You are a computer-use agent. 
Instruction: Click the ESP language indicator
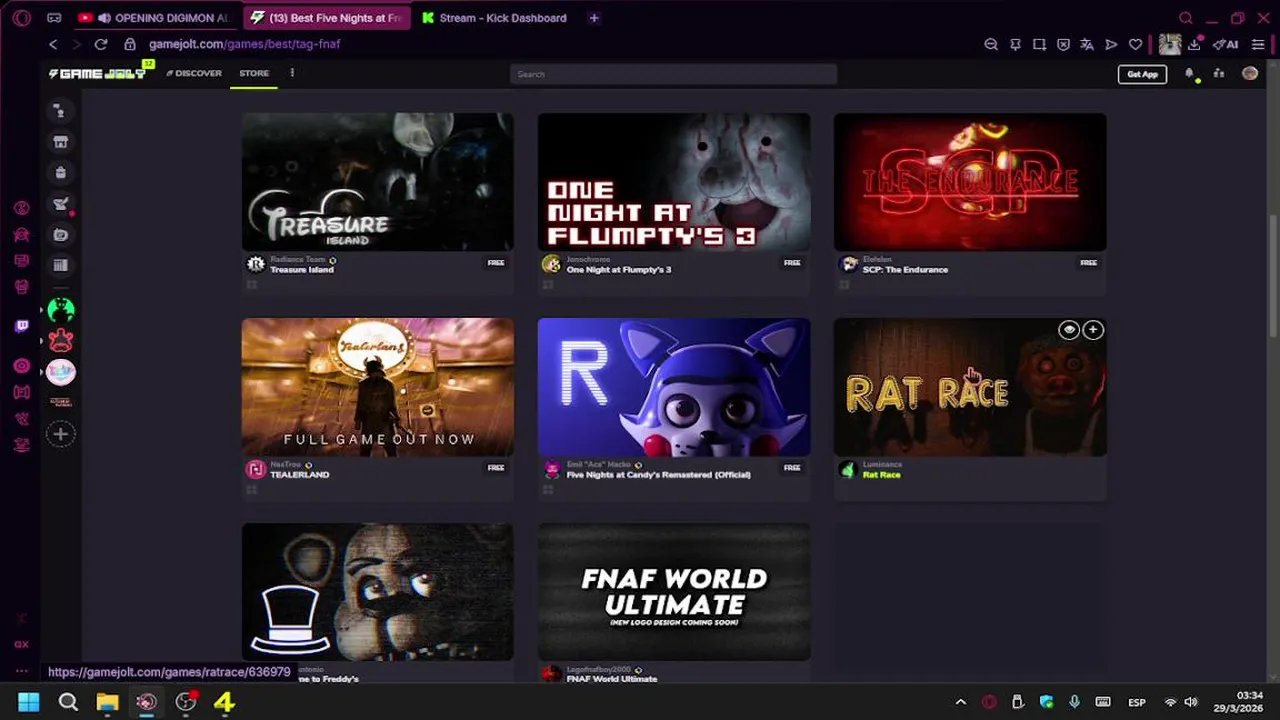(1137, 702)
